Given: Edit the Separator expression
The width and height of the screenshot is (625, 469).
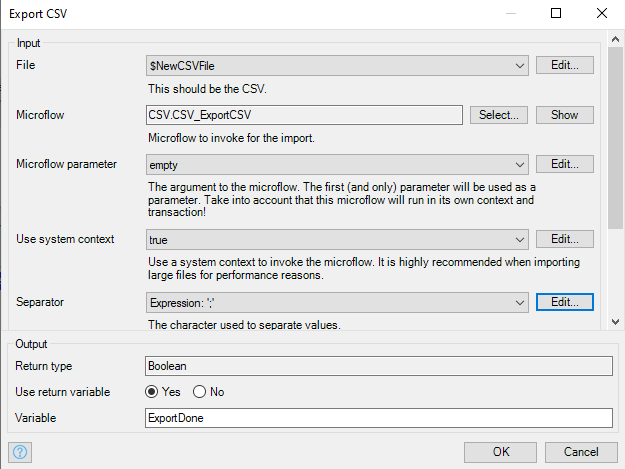Looking at the screenshot, I should (x=564, y=302).
